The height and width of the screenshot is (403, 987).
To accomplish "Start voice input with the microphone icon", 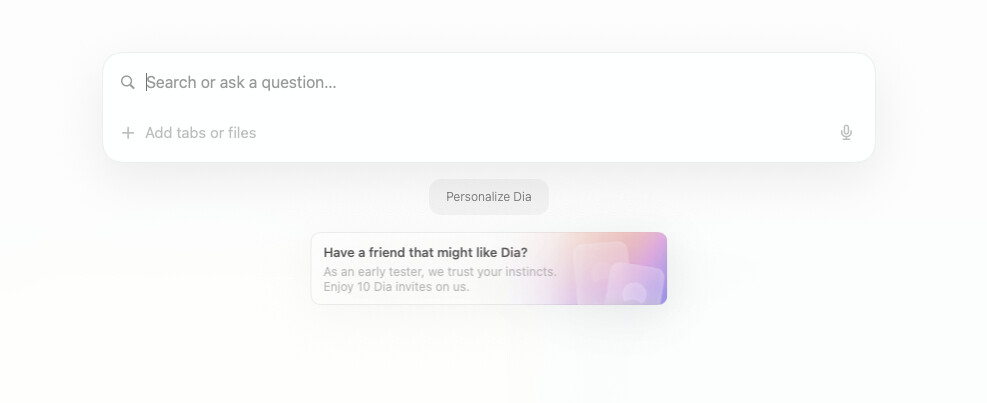I will pyautogui.click(x=846, y=132).
